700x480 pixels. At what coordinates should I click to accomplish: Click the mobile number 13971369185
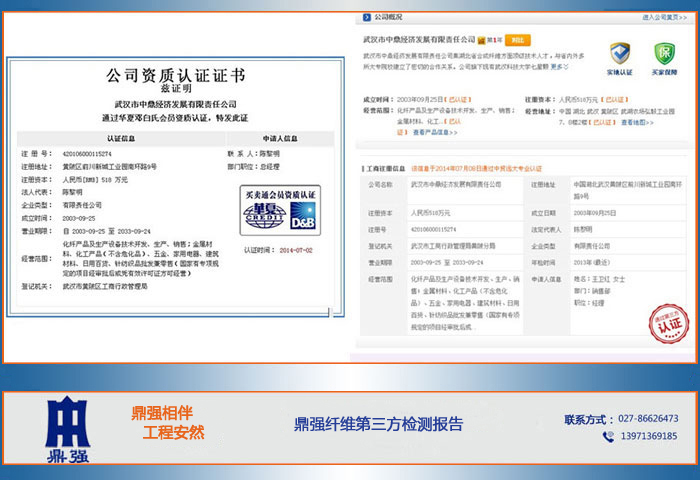point(649,436)
